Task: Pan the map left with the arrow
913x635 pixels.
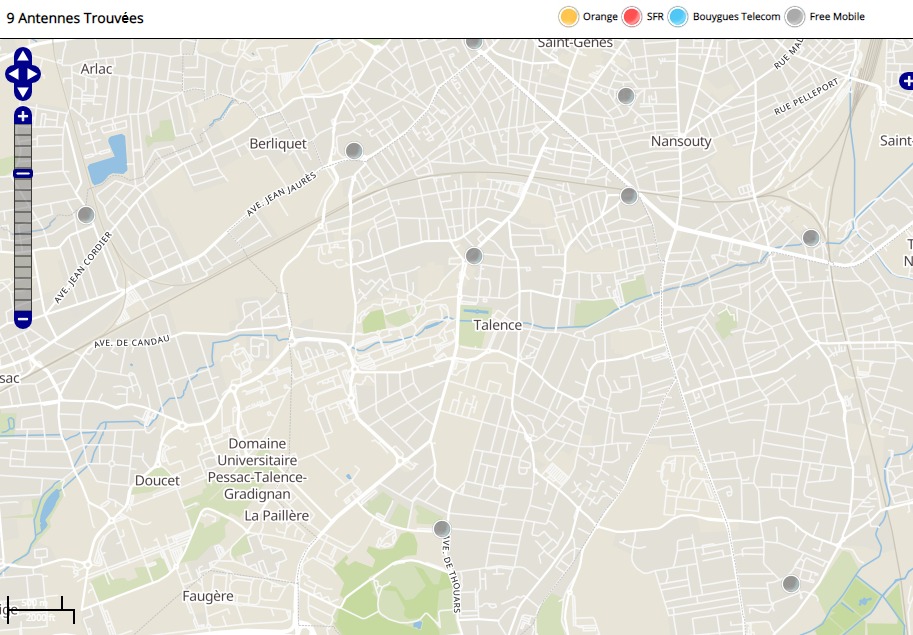Action: (11, 74)
